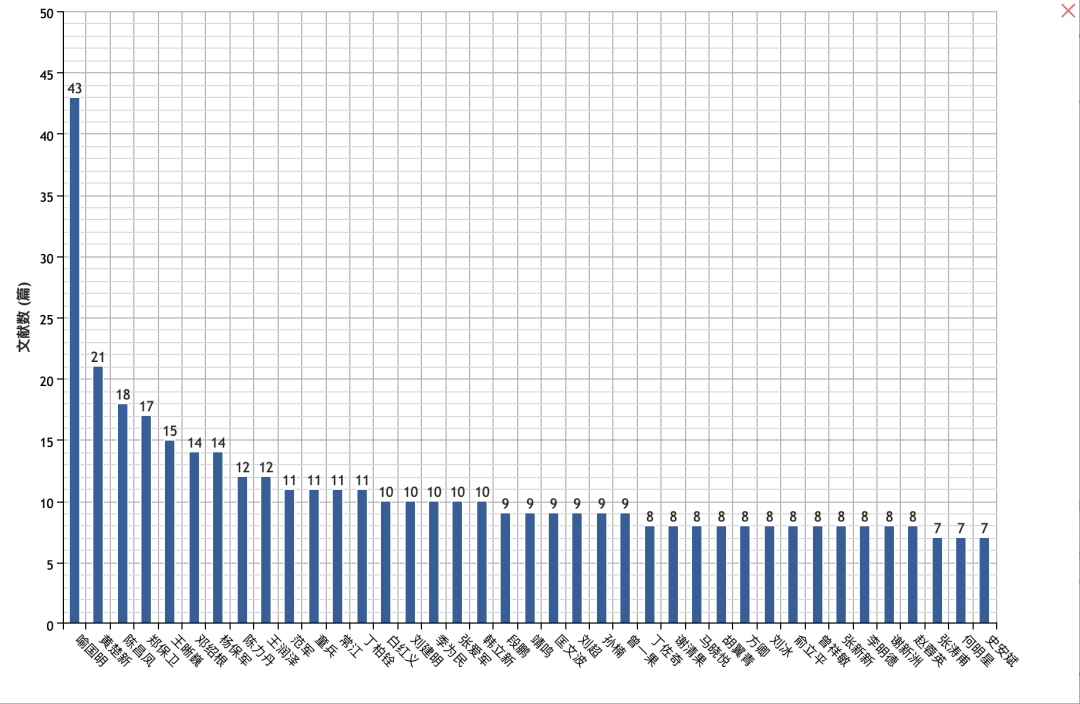Screen dimensions: 1080x704
Task: Click the tallest bar for 喻国明
Action: coord(74,360)
